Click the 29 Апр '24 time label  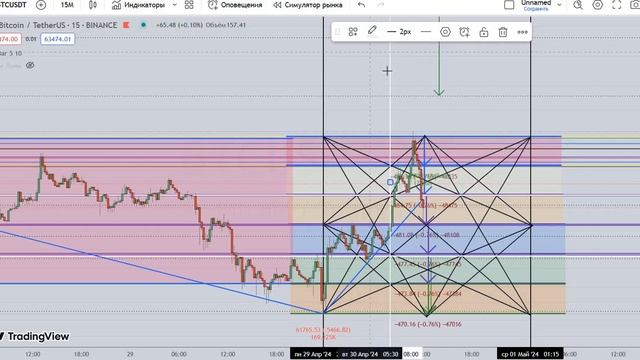313,354
